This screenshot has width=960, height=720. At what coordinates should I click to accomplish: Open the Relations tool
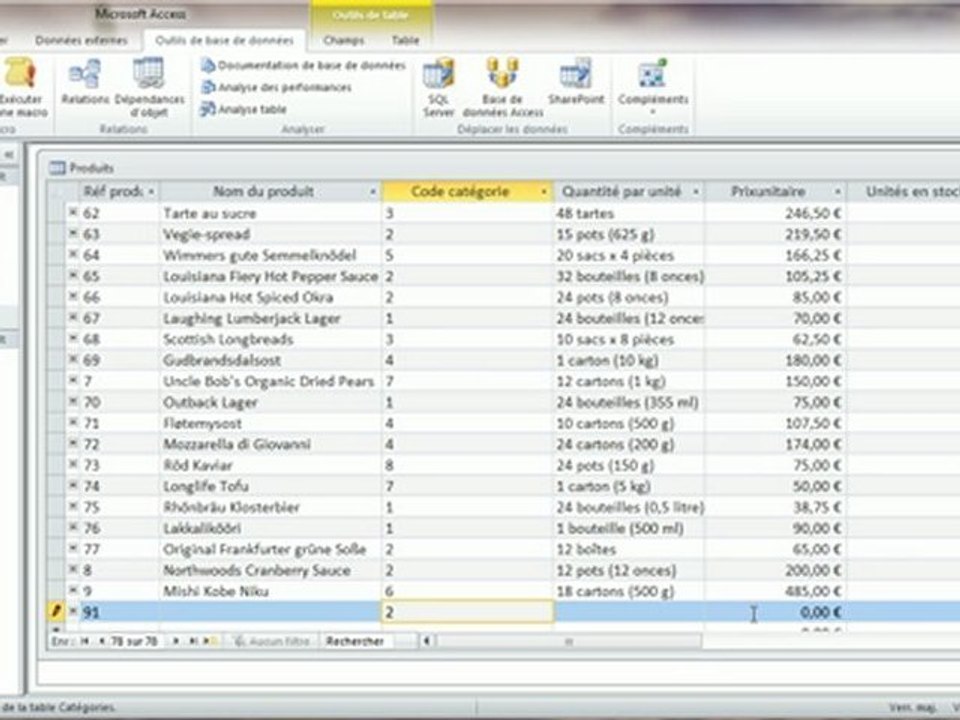(84, 82)
